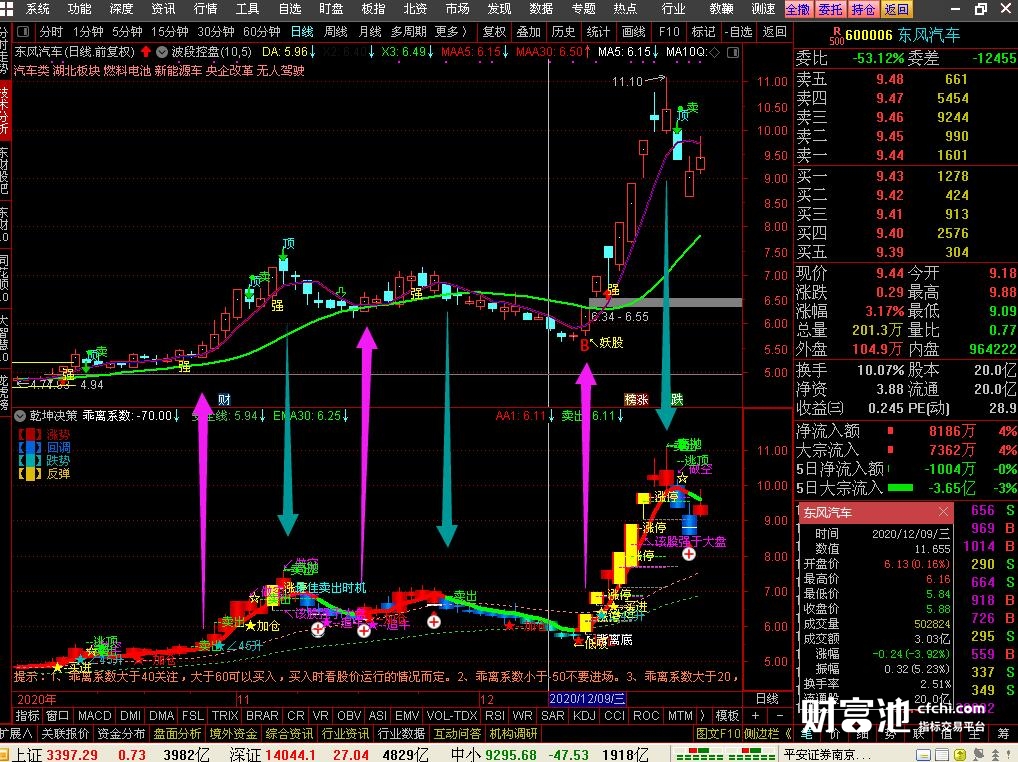1018x762 pixels.
Task: Click F10 in the chart toolbar
Action: pos(669,32)
